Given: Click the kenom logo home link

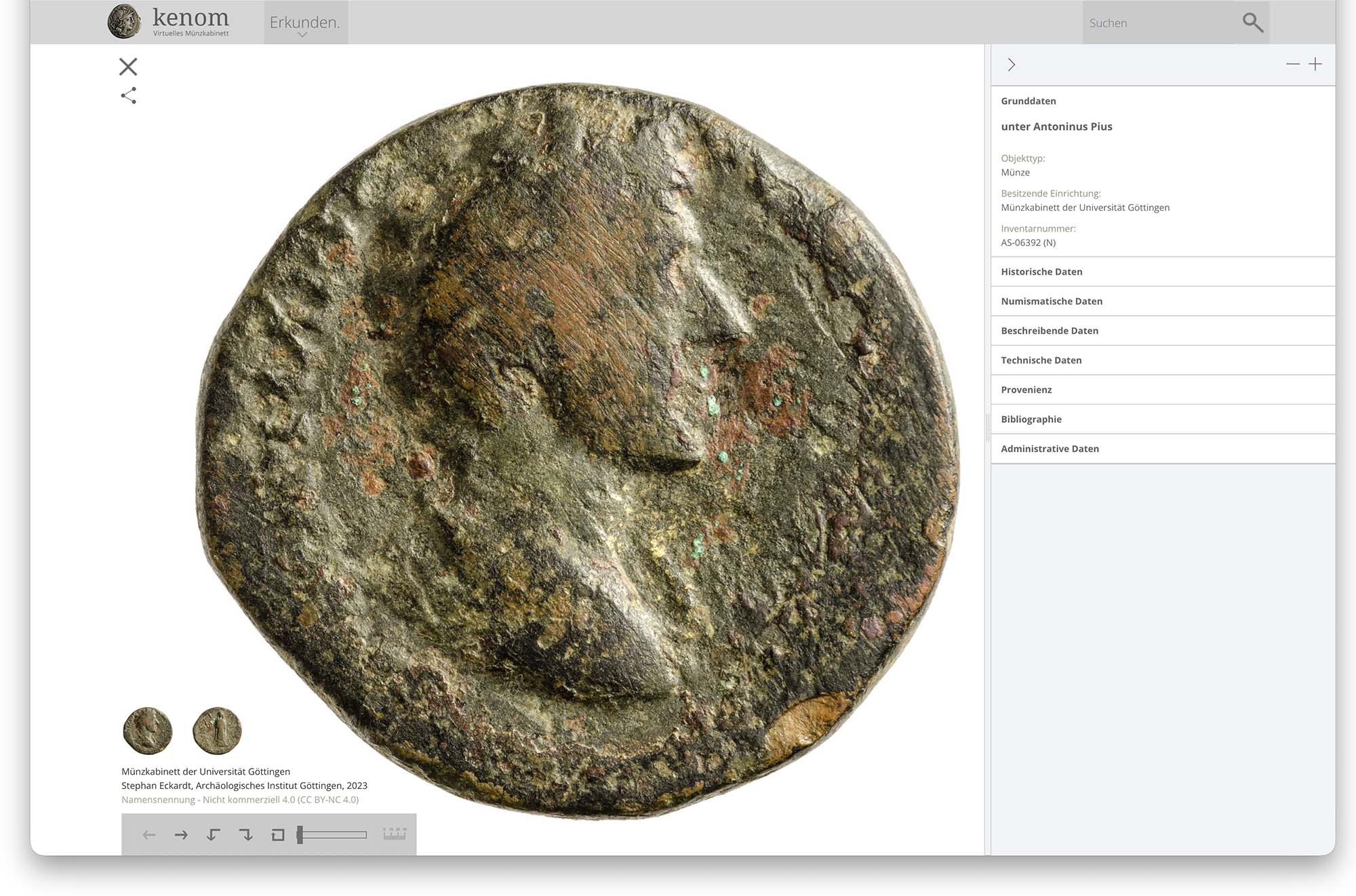Looking at the screenshot, I should click(x=169, y=22).
